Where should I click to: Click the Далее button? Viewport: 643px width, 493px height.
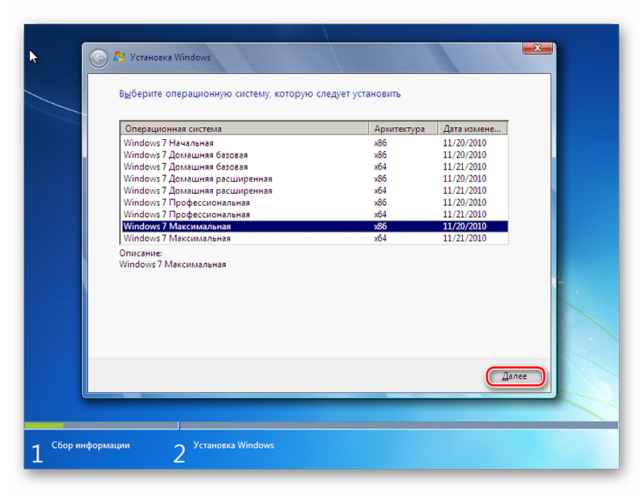coord(515,376)
